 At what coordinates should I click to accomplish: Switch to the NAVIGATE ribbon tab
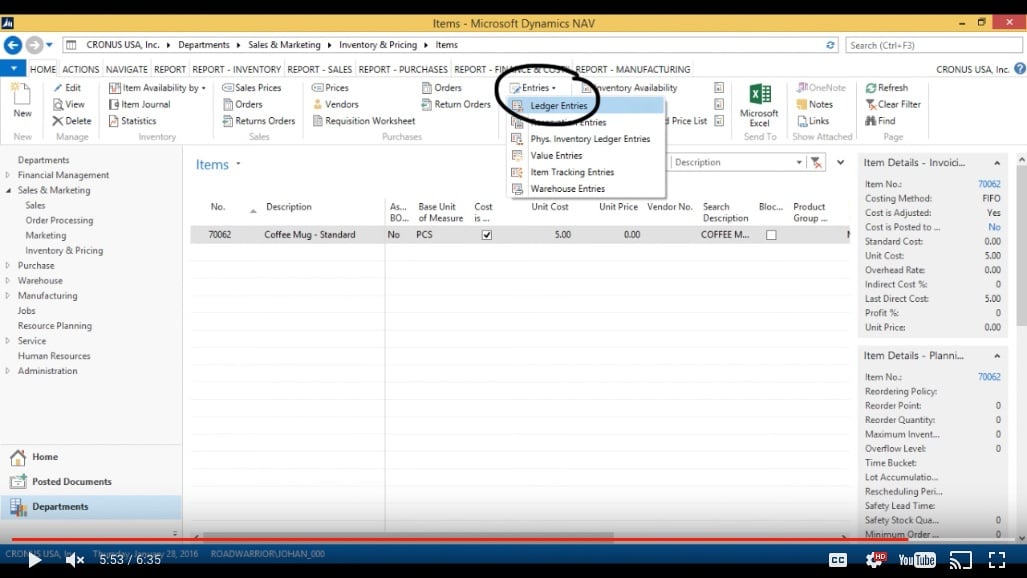point(126,69)
